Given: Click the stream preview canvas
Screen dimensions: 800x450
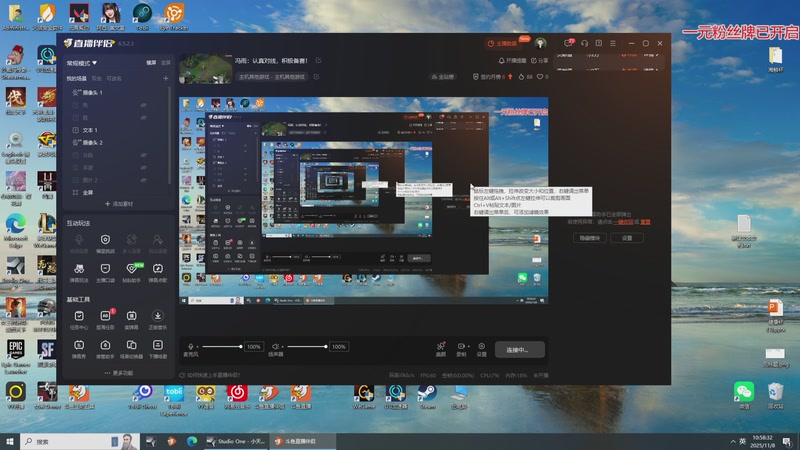Looking at the screenshot, I should click(363, 201).
